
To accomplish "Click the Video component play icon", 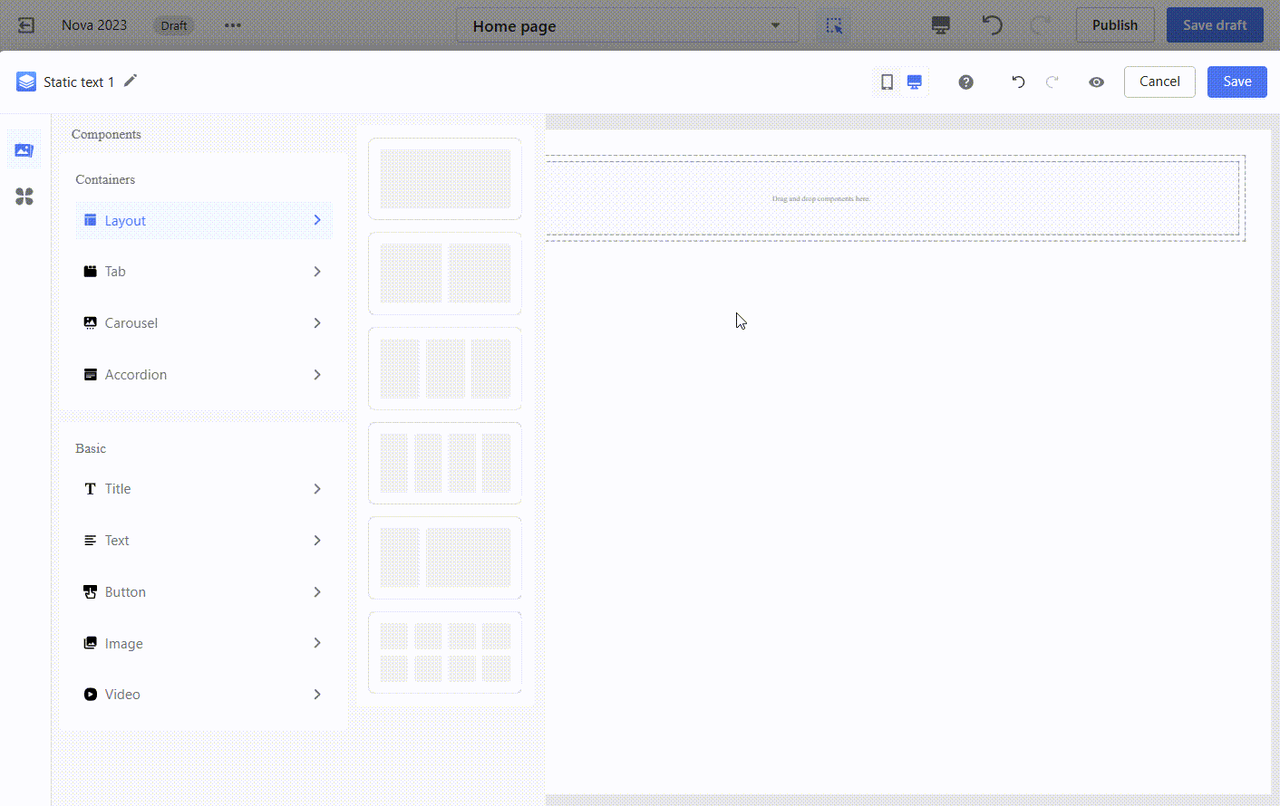I will 90,694.
